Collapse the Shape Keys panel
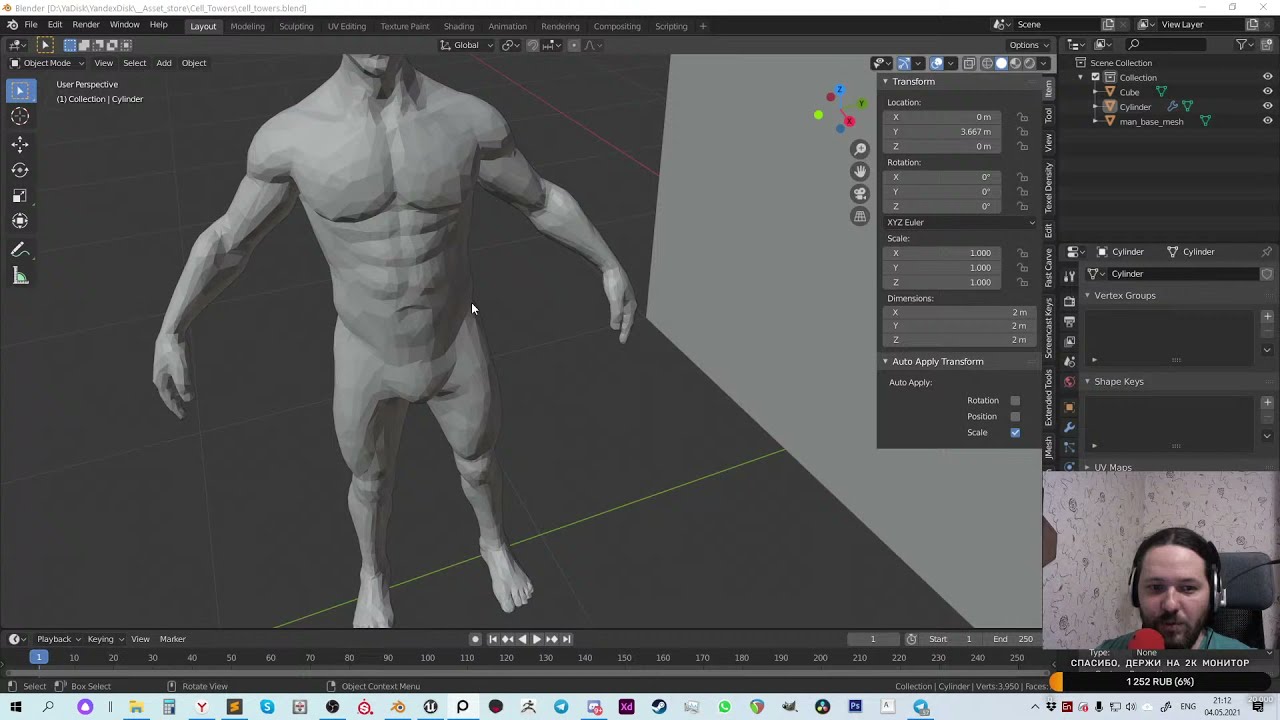 1088,382
